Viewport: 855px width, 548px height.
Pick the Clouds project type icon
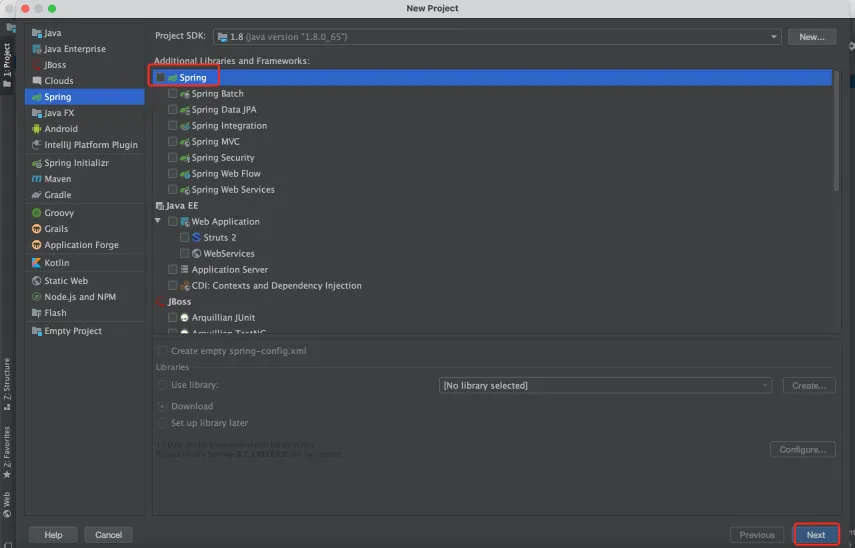(37, 81)
